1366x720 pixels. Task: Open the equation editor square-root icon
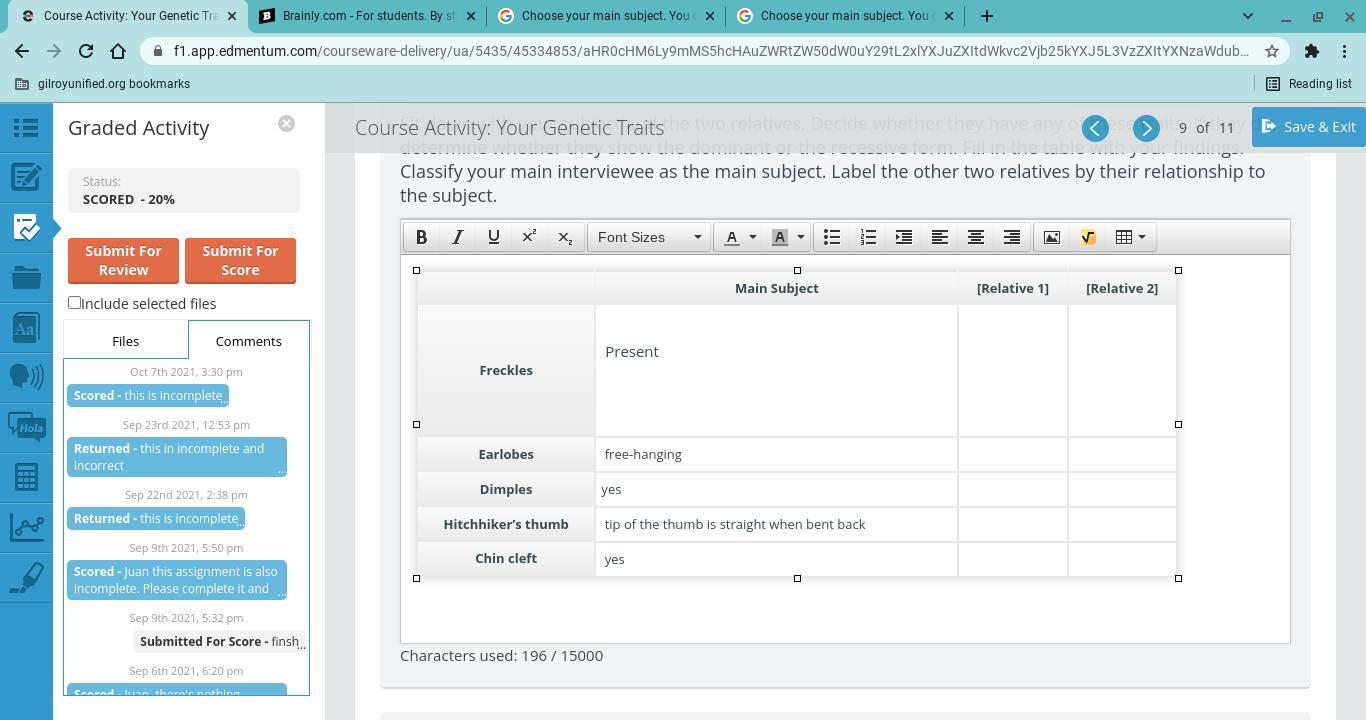coord(1088,237)
